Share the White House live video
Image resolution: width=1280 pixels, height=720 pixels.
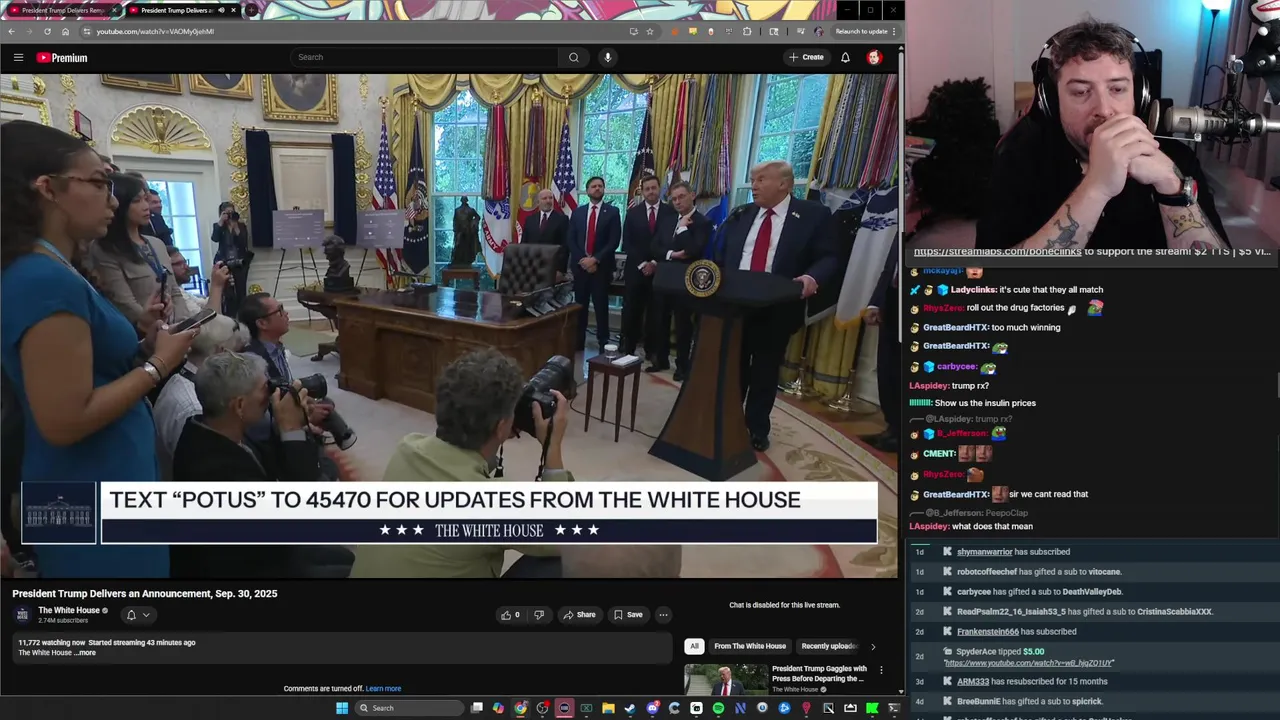tap(579, 615)
